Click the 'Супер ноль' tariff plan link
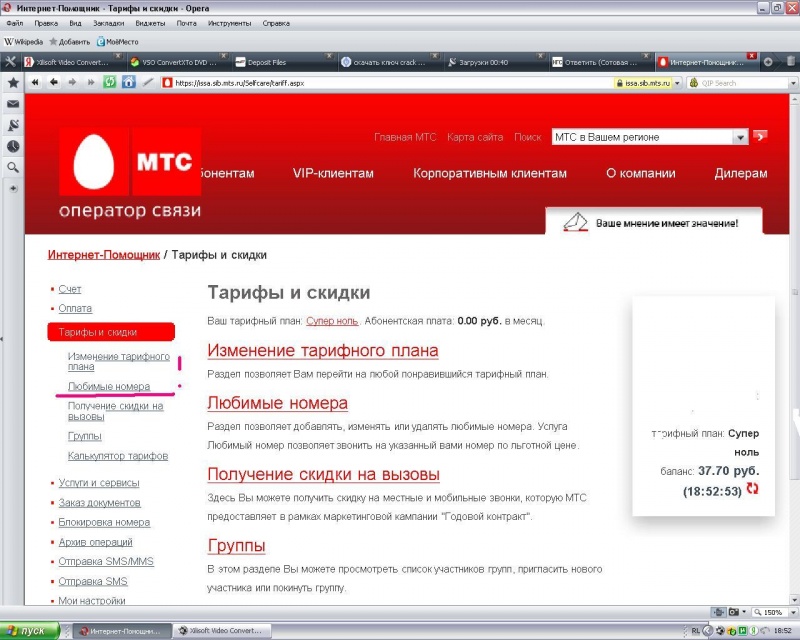 (x=332, y=322)
